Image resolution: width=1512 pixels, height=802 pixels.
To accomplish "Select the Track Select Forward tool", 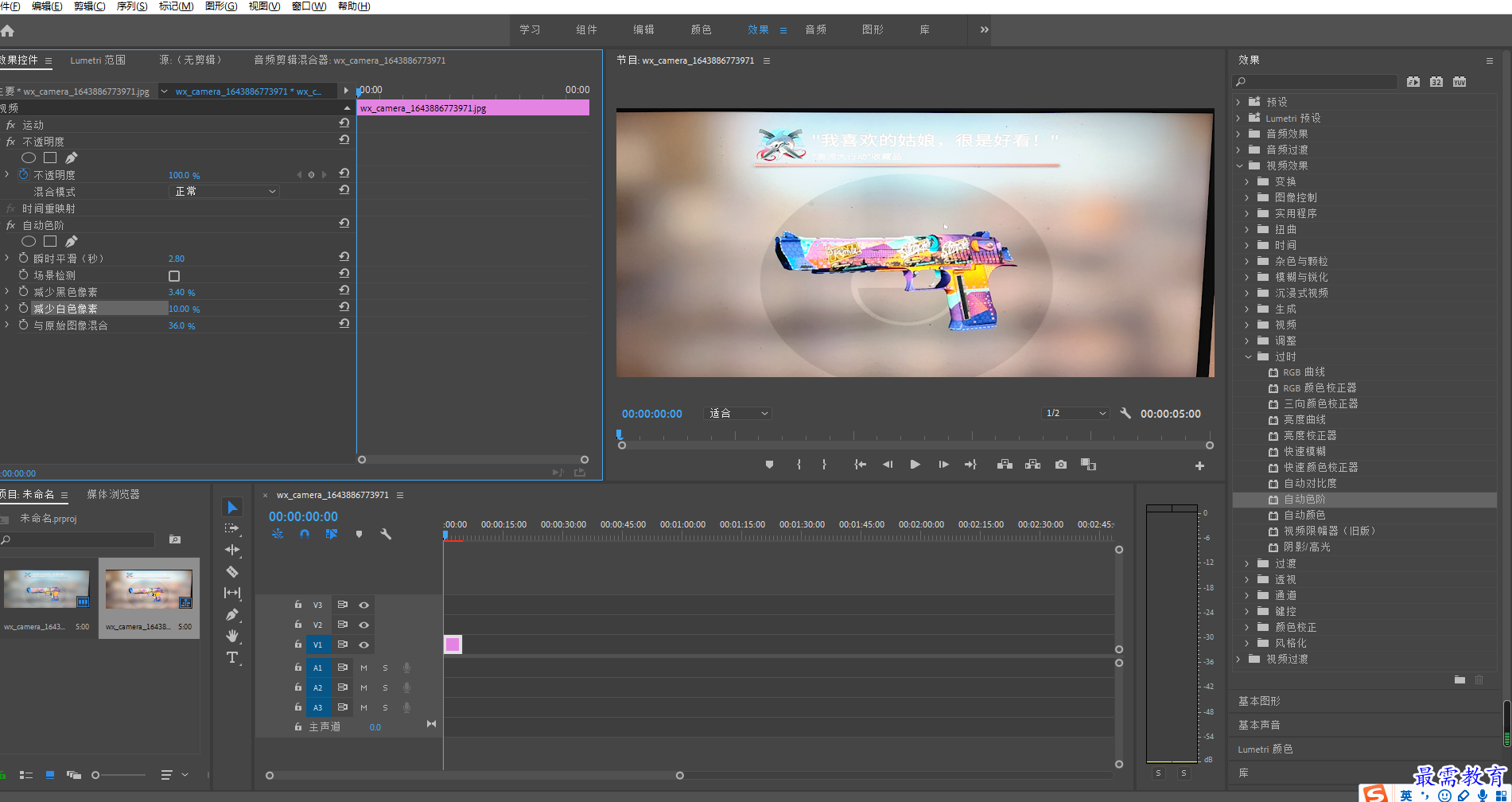I will coord(232,528).
